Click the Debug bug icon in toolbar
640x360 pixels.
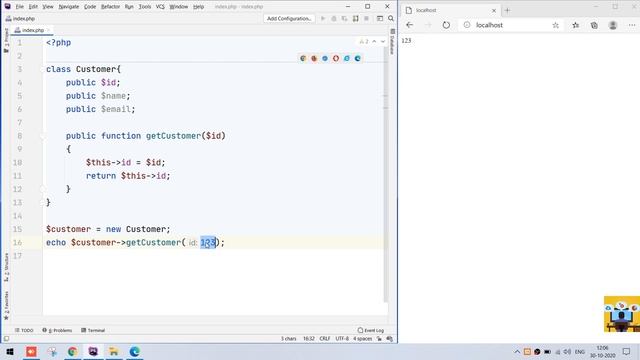click(334, 19)
